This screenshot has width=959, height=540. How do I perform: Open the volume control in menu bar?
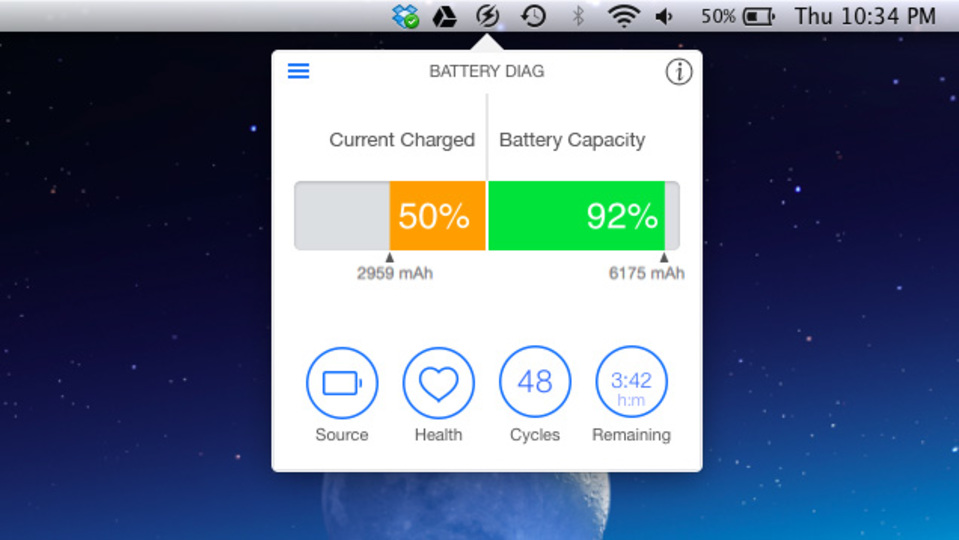point(664,17)
